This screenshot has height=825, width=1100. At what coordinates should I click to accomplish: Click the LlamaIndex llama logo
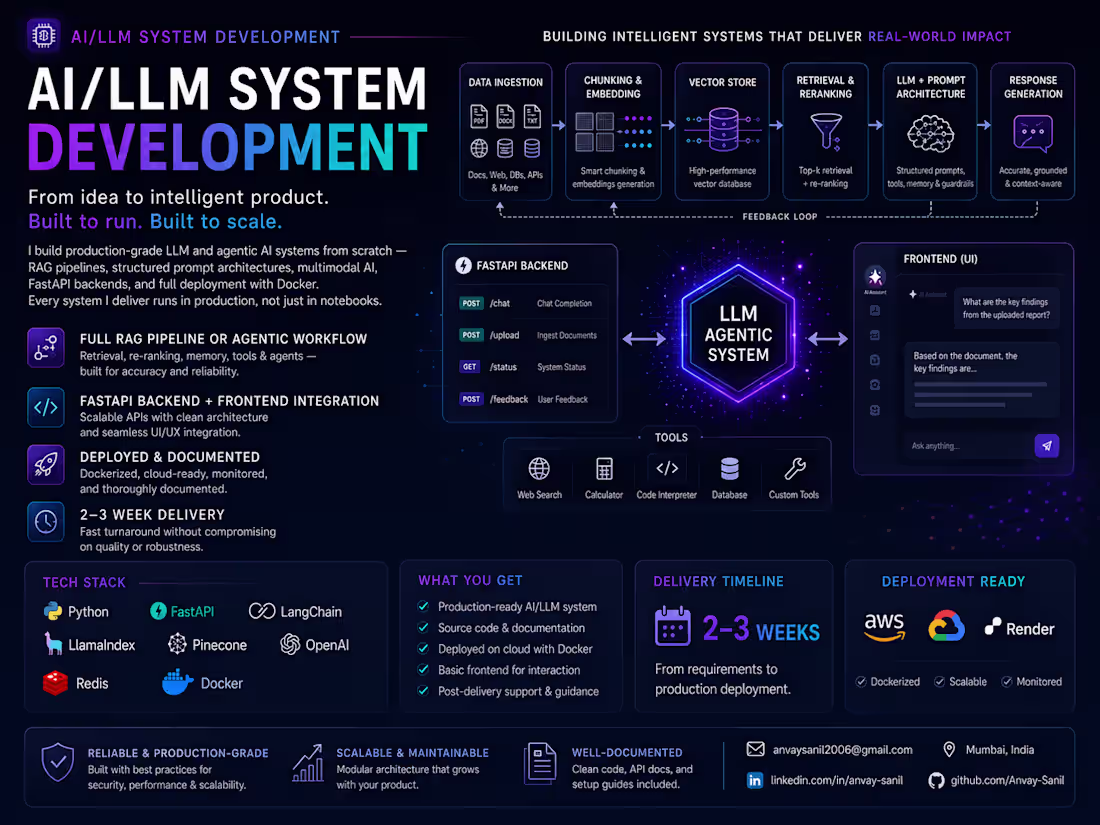click(x=53, y=643)
